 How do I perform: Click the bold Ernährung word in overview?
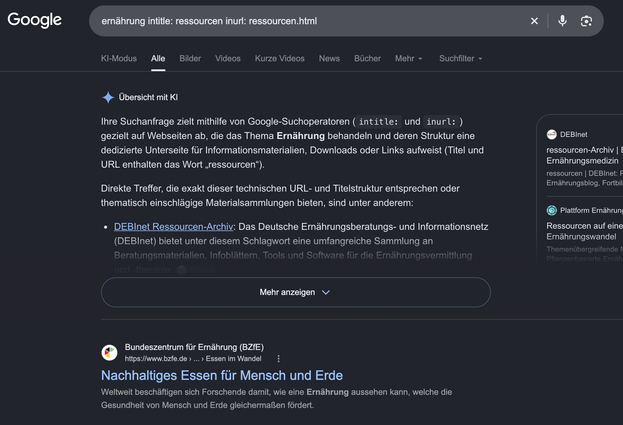[x=300, y=136]
